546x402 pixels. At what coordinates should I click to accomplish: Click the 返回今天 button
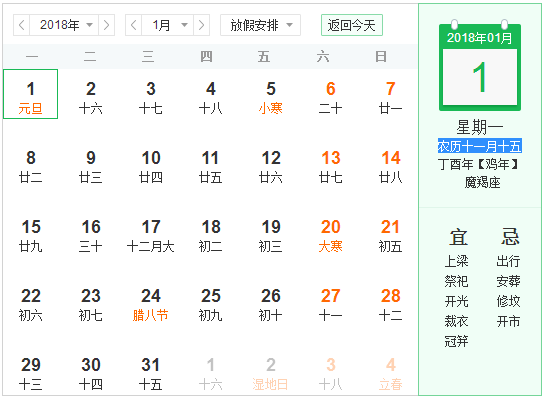point(352,25)
